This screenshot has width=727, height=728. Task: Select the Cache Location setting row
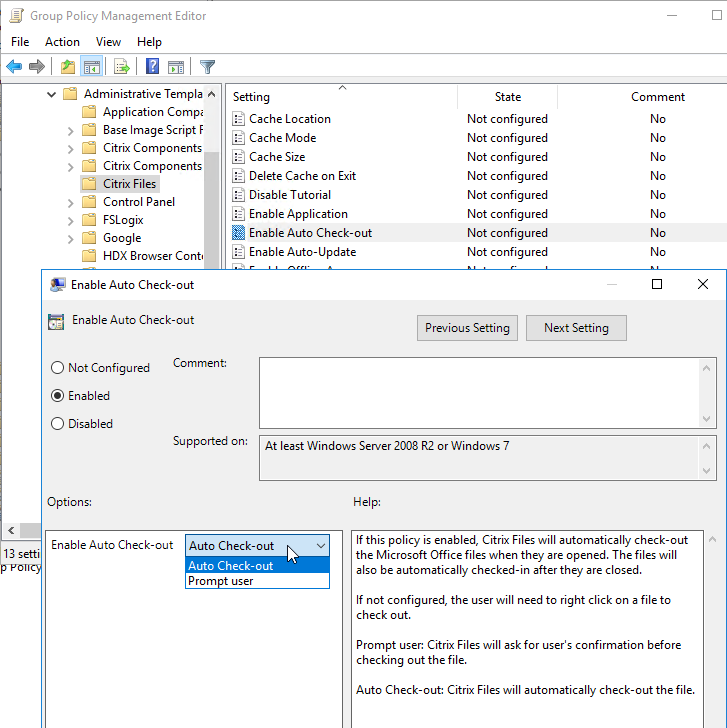(x=477, y=119)
